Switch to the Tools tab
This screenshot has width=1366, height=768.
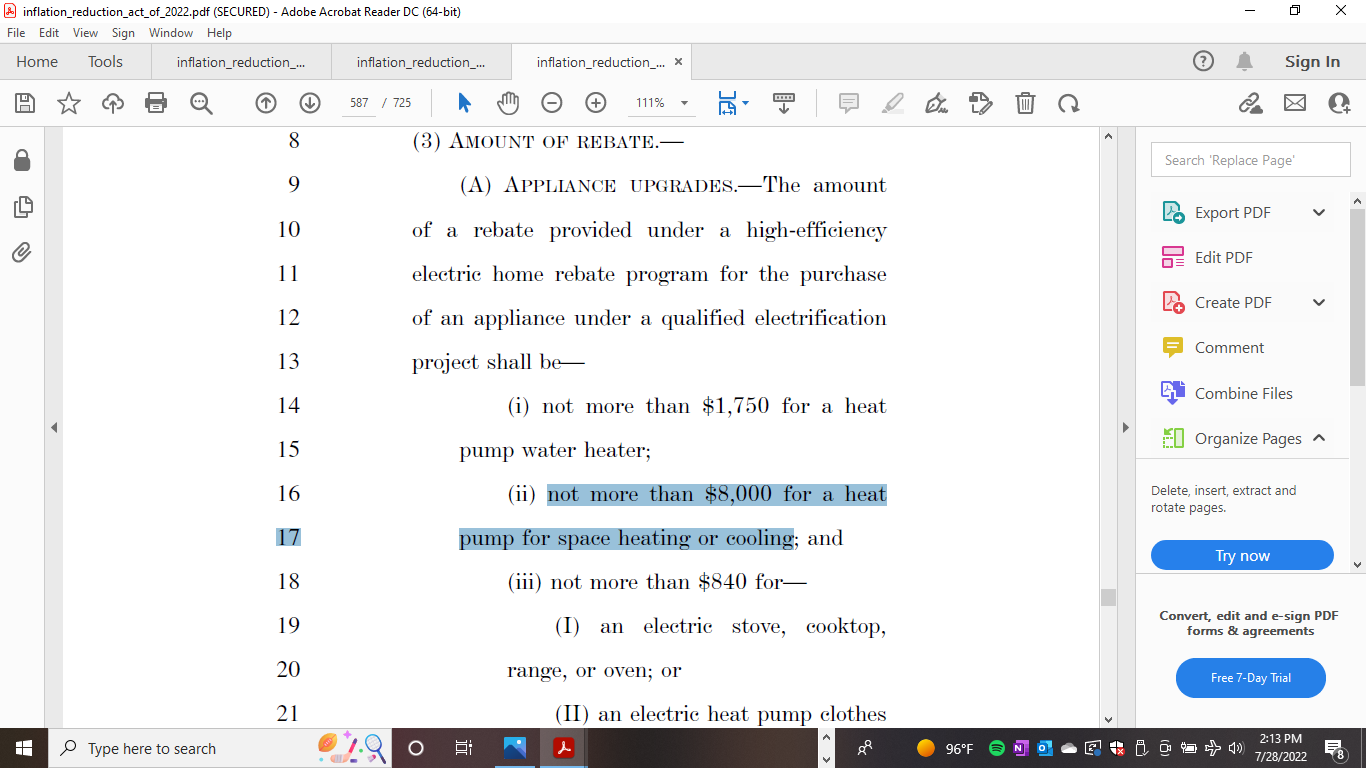pyautogui.click(x=105, y=62)
